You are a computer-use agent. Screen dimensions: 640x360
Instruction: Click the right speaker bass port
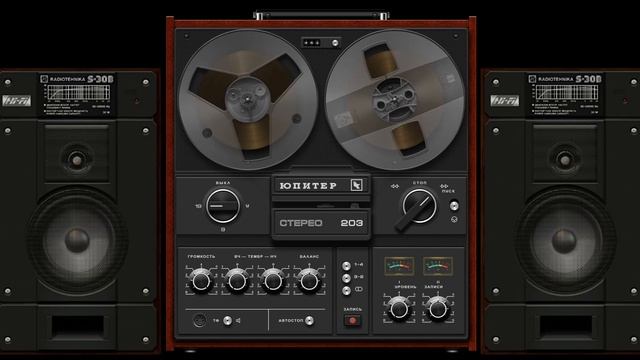[x=565, y=326]
